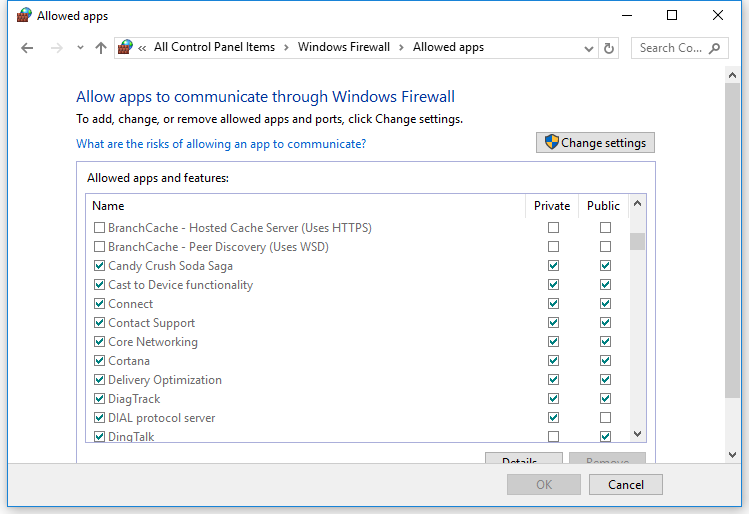Disable Private for Contact Support
This screenshot has height=514, width=749.
click(x=553, y=322)
